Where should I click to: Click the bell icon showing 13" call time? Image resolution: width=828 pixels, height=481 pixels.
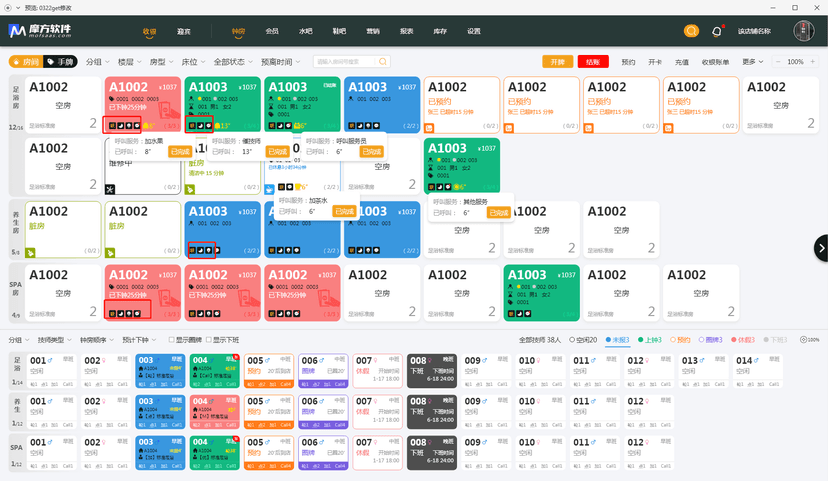pyautogui.click(x=218, y=126)
